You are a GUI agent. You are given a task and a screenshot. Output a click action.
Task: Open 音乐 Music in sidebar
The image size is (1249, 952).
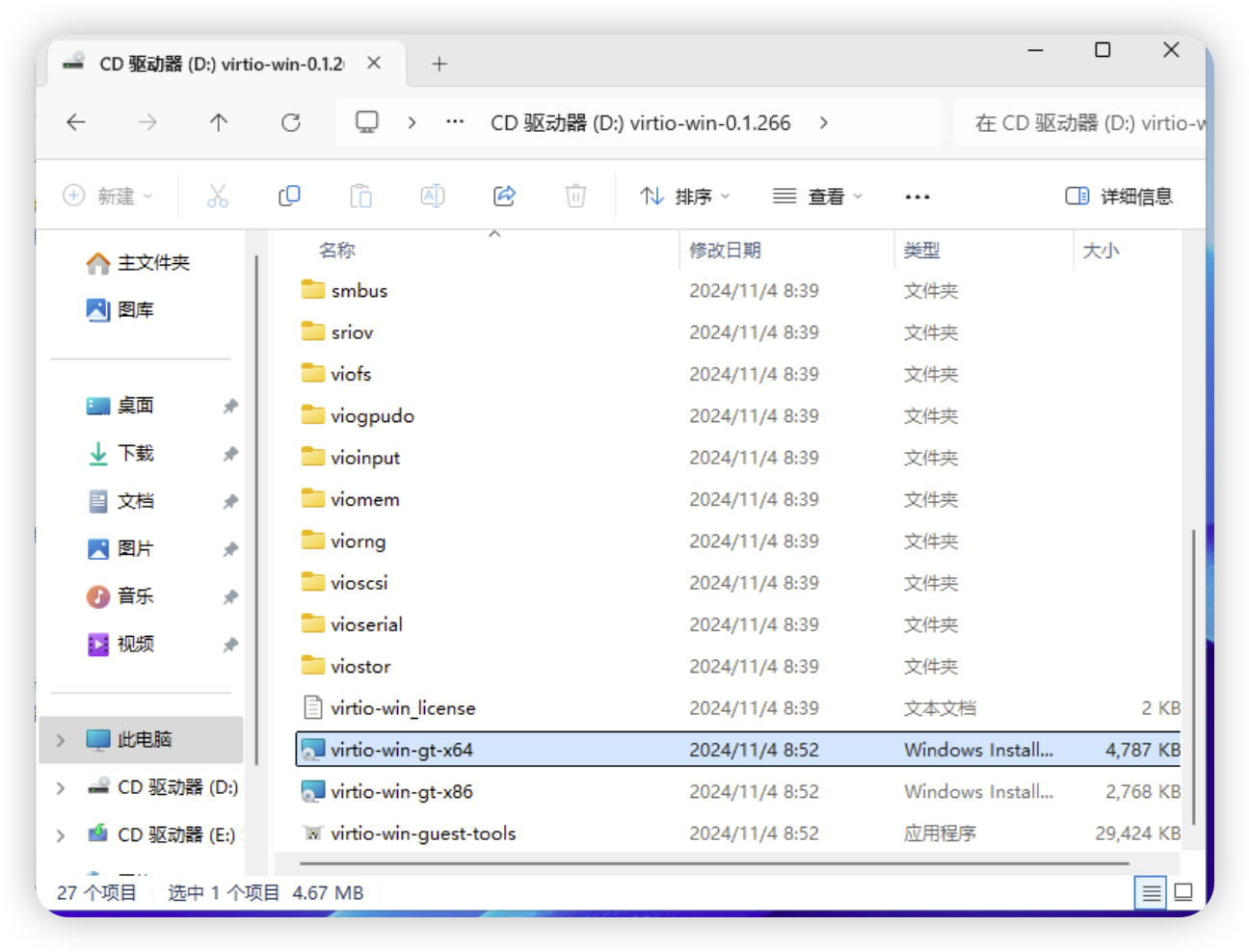tap(120, 596)
